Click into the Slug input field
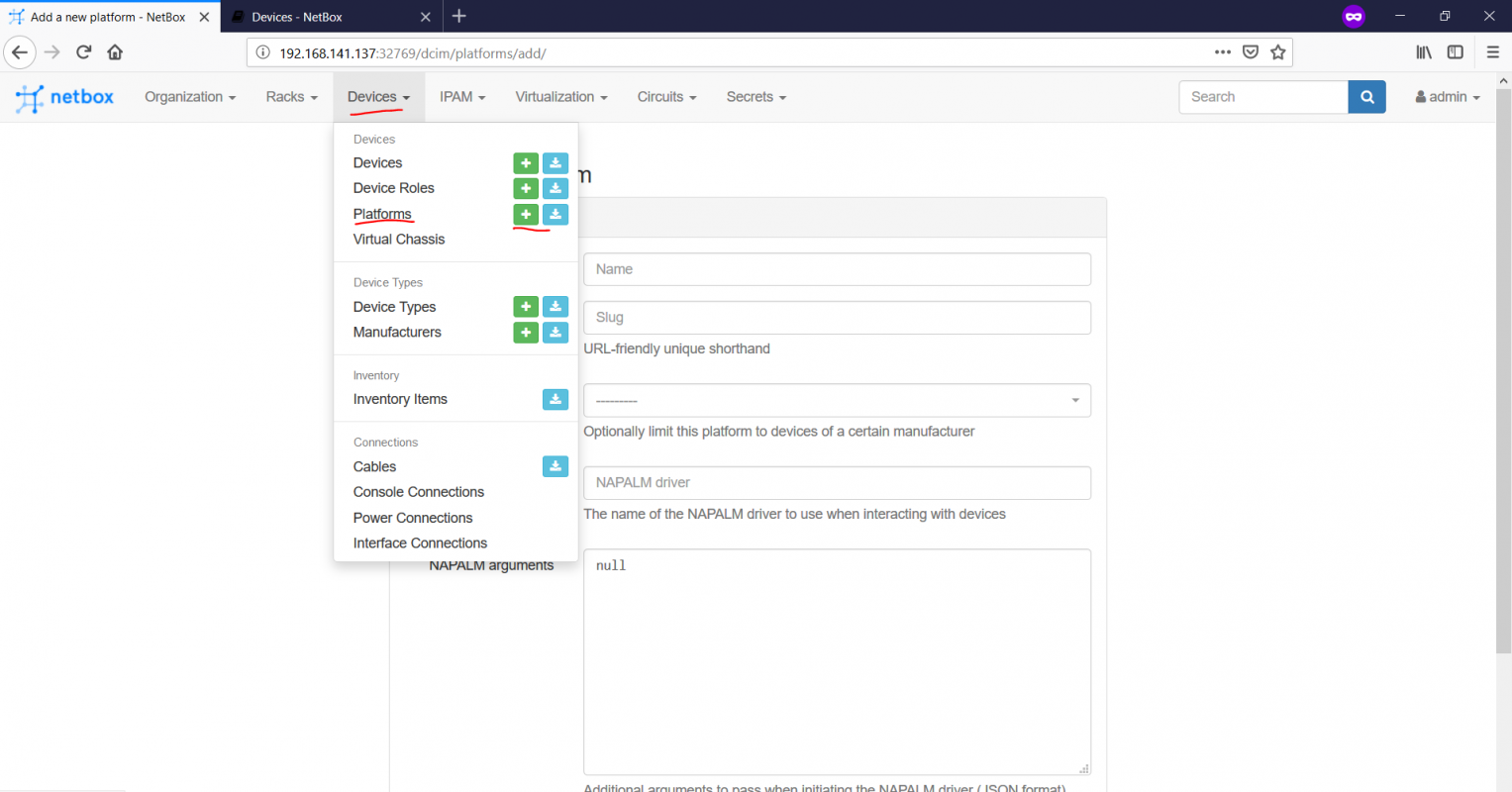 837,317
